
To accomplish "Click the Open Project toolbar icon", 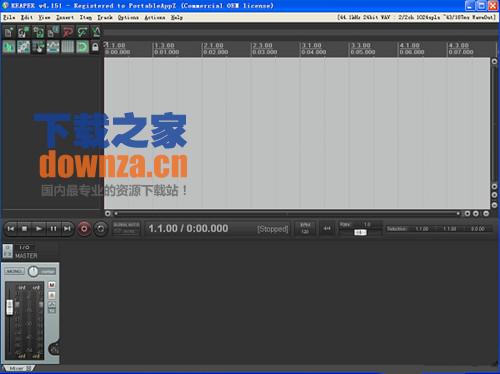I will click(23, 32).
